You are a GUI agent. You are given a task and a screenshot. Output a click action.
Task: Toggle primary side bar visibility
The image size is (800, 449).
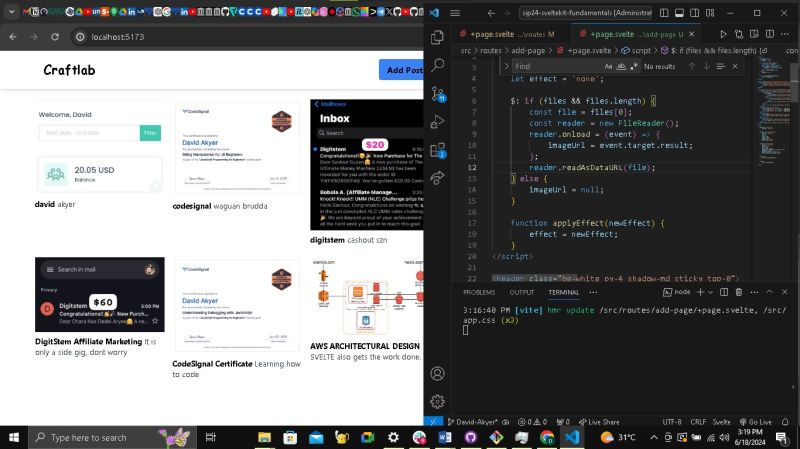[x=664, y=13]
